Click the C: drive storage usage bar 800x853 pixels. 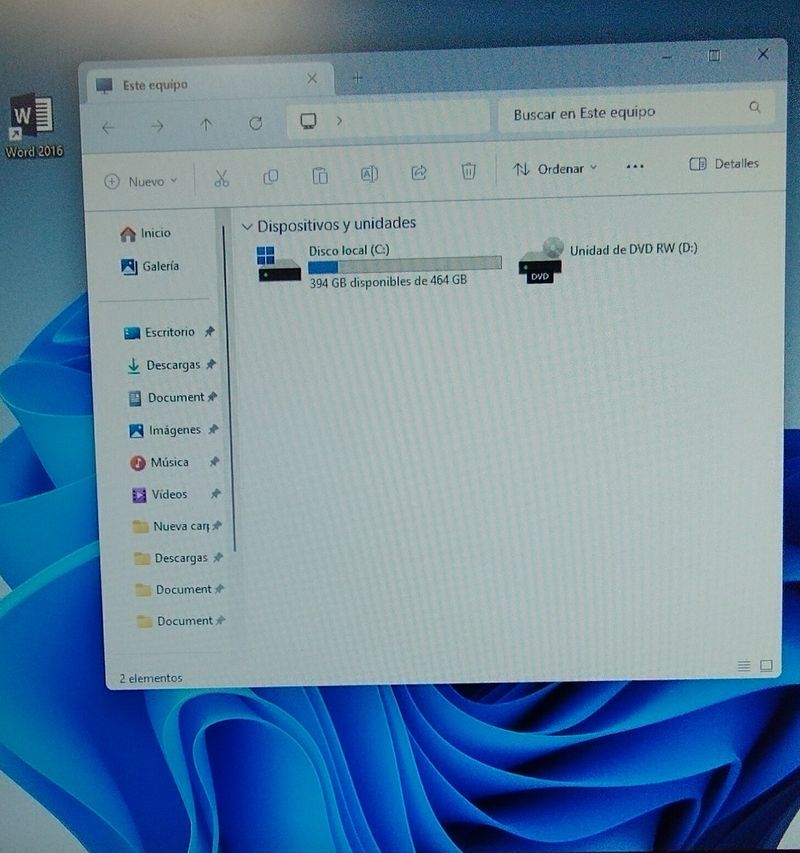pos(405,265)
